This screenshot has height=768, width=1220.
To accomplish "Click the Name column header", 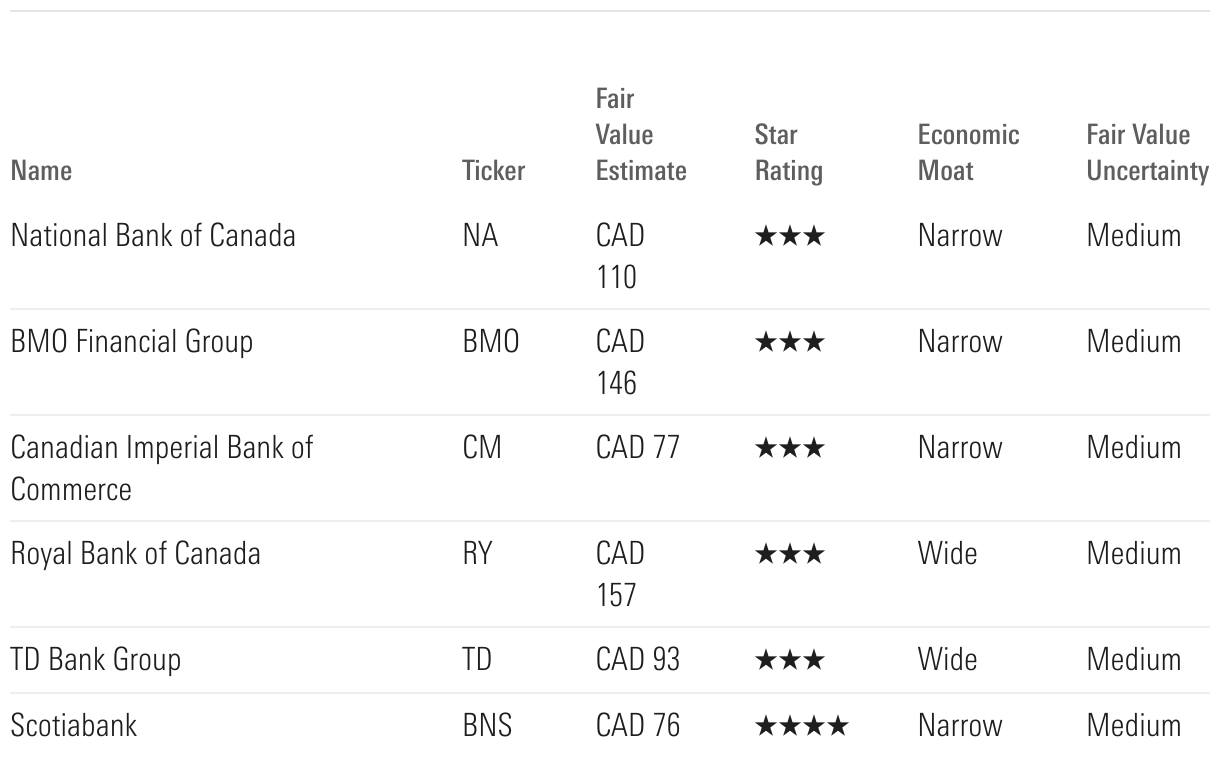I will coord(41,171).
